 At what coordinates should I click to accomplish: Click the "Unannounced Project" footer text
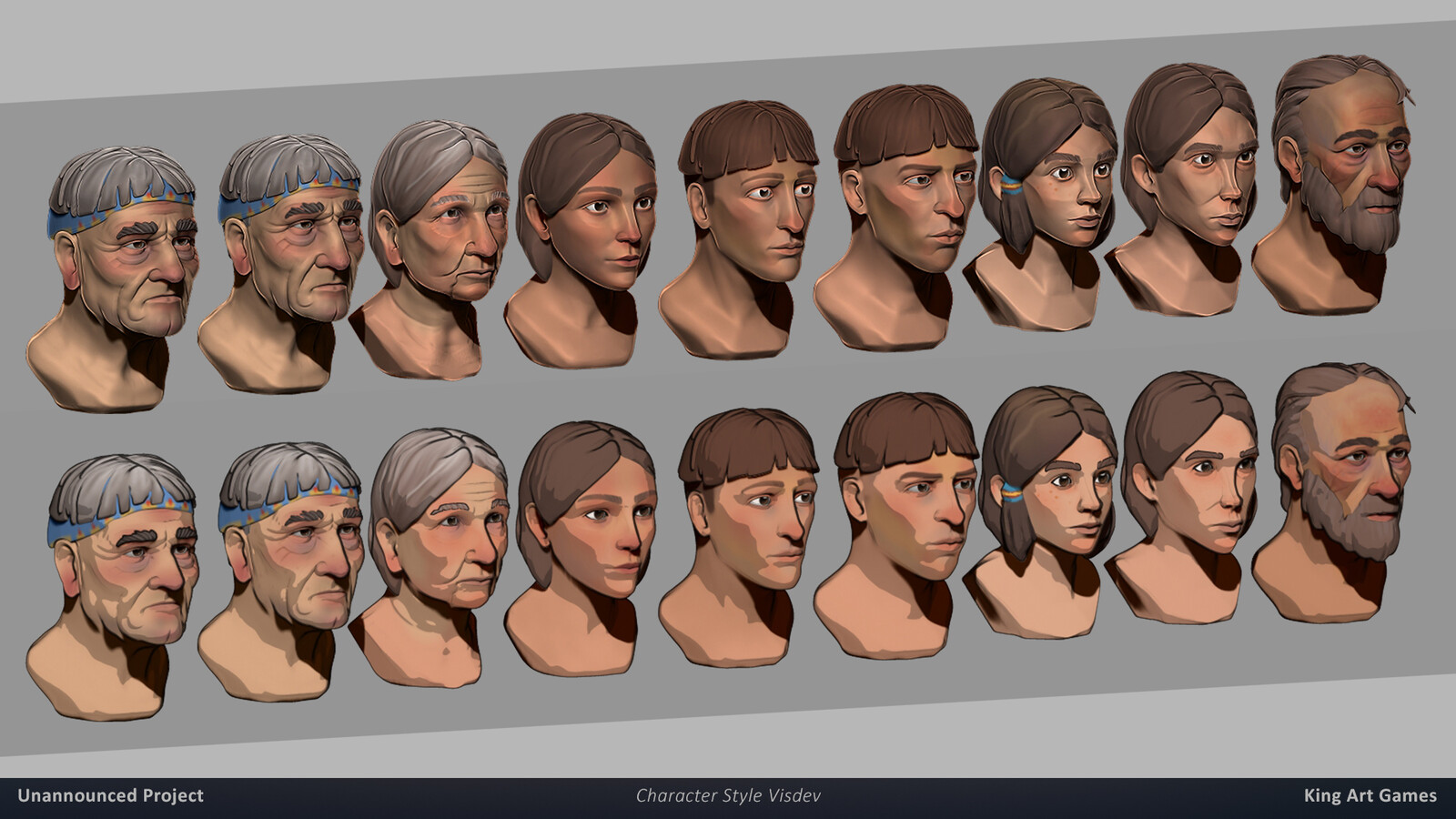(x=111, y=795)
